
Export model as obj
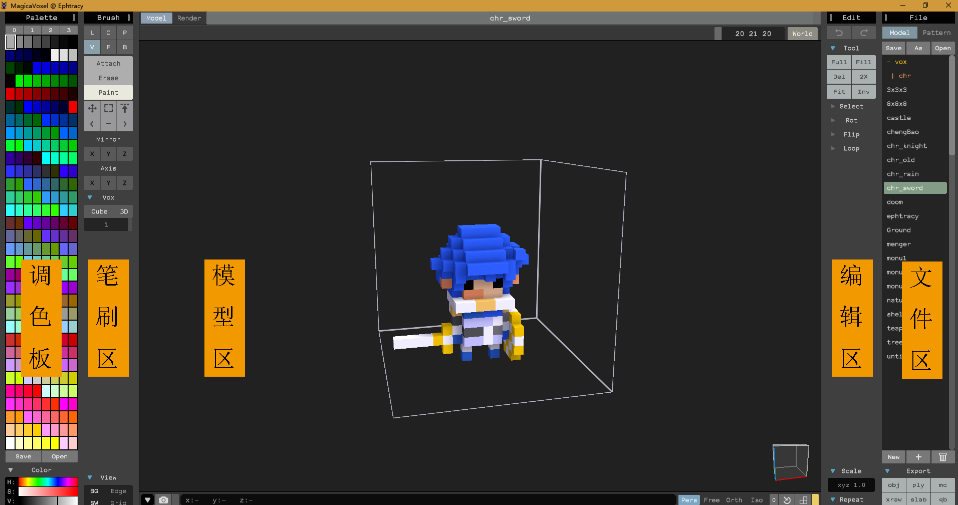(x=894, y=485)
